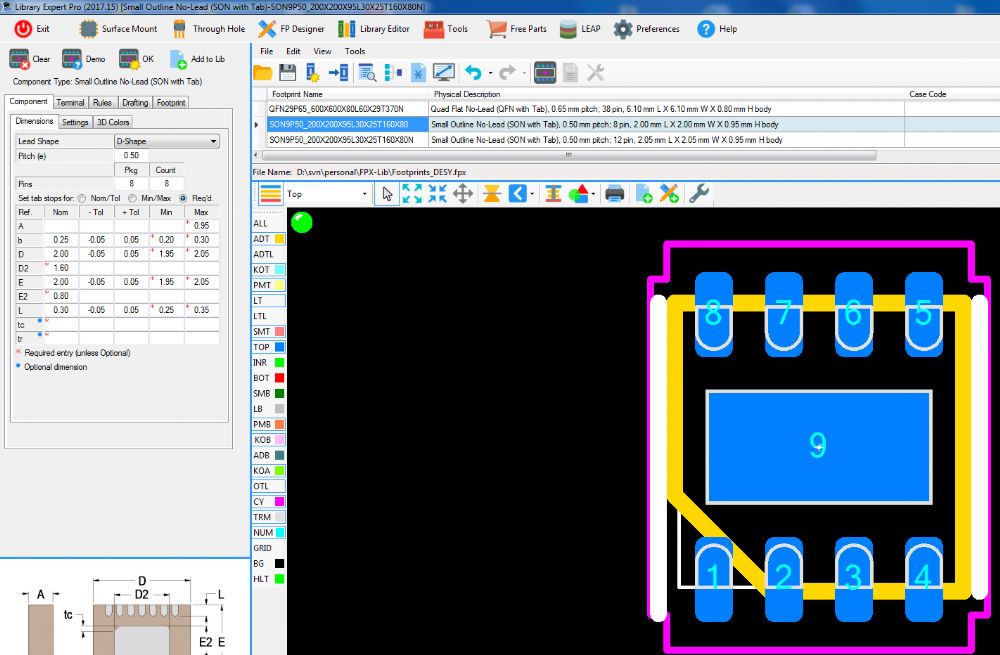Click the printer icon
Image resolution: width=1000 pixels, height=655 pixels.
(x=614, y=194)
